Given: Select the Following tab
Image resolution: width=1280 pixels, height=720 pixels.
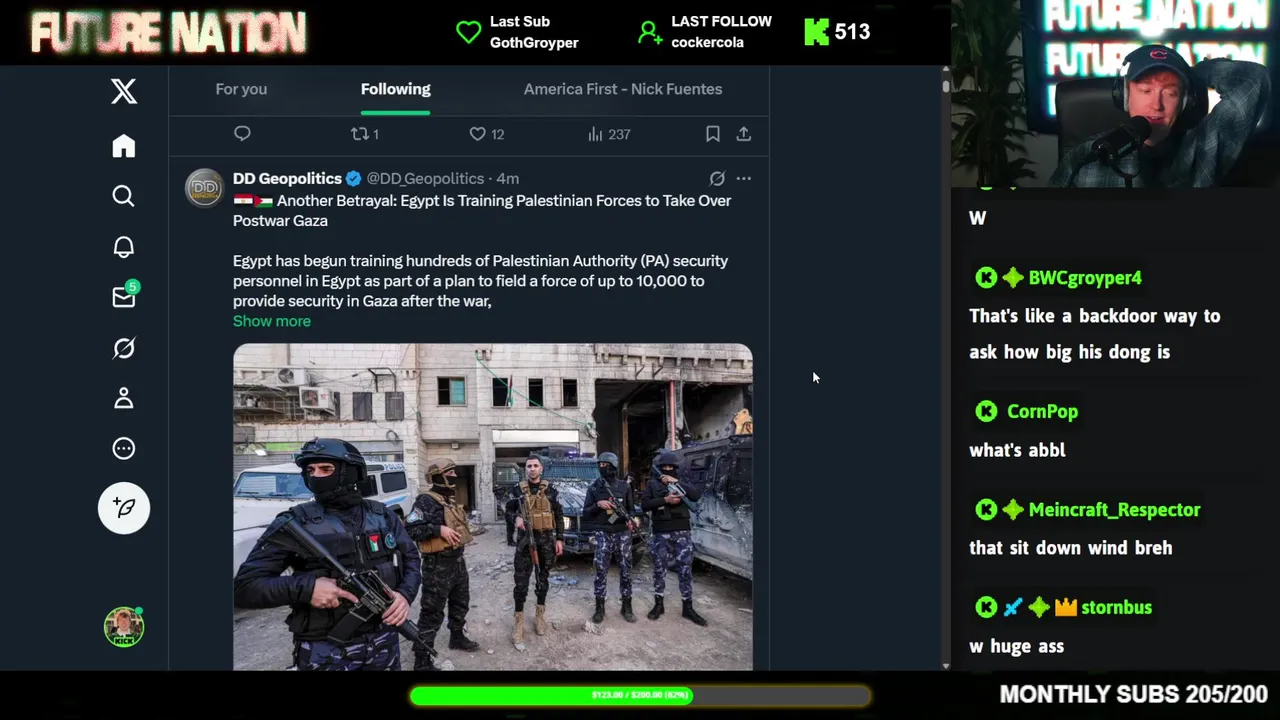Looking at the screenshot, I should 396,89.
